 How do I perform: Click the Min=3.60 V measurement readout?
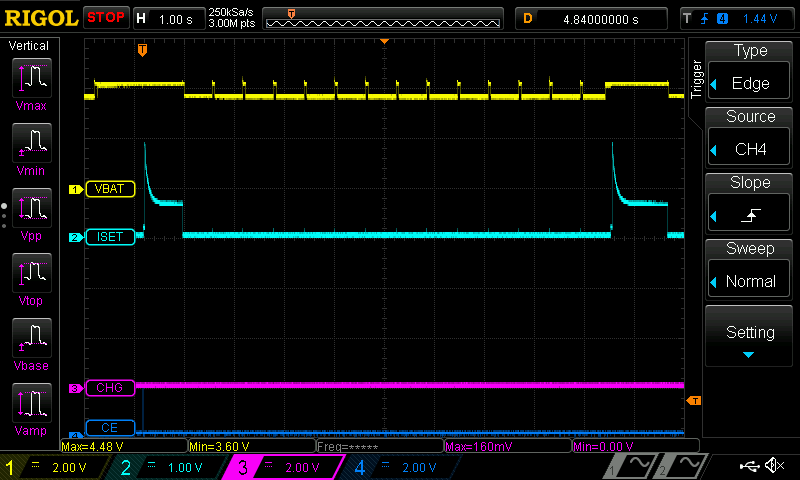pos(252,446)
